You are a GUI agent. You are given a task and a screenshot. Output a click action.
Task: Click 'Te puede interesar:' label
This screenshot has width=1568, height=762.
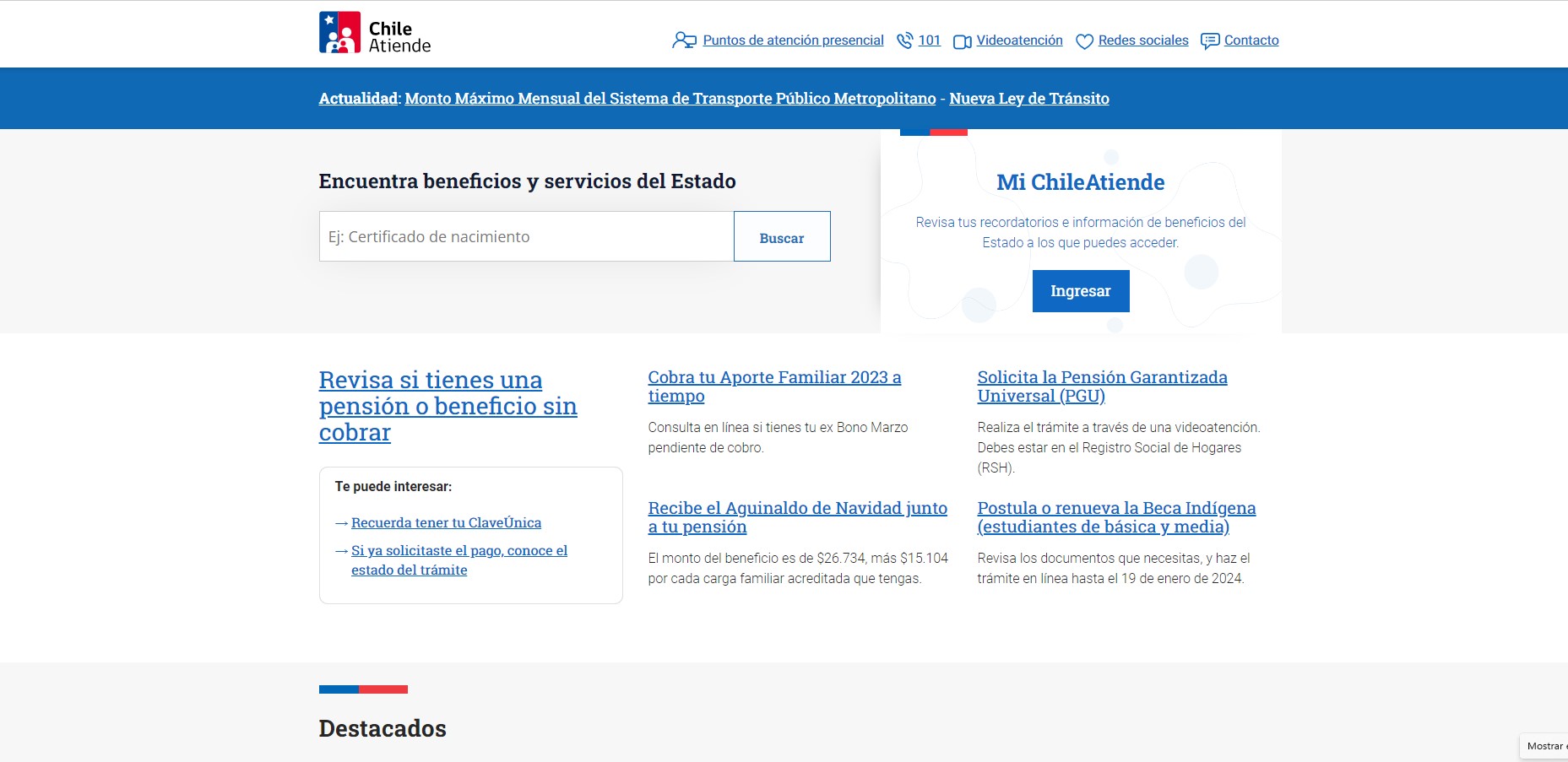coord(393,487)
